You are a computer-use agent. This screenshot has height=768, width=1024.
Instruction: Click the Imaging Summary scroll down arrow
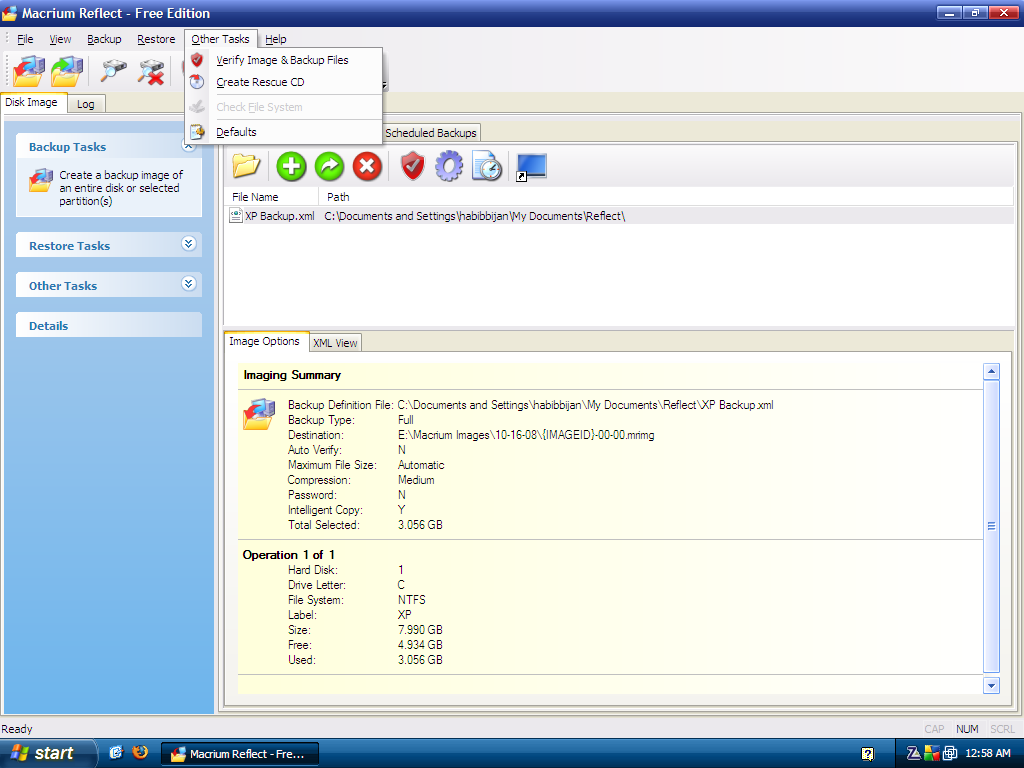[x=991, y=685]
